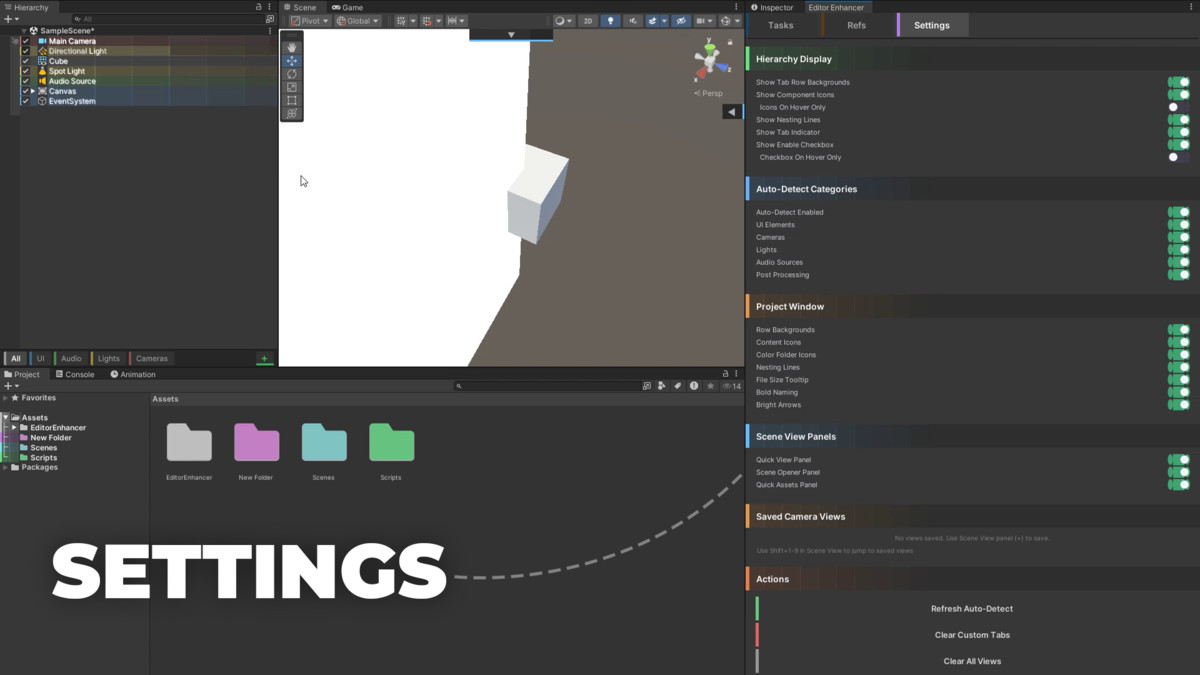Expand the Canvas item in Hierarchy
This screenshot has width=1200, height=675.
(x=33, y=91)
